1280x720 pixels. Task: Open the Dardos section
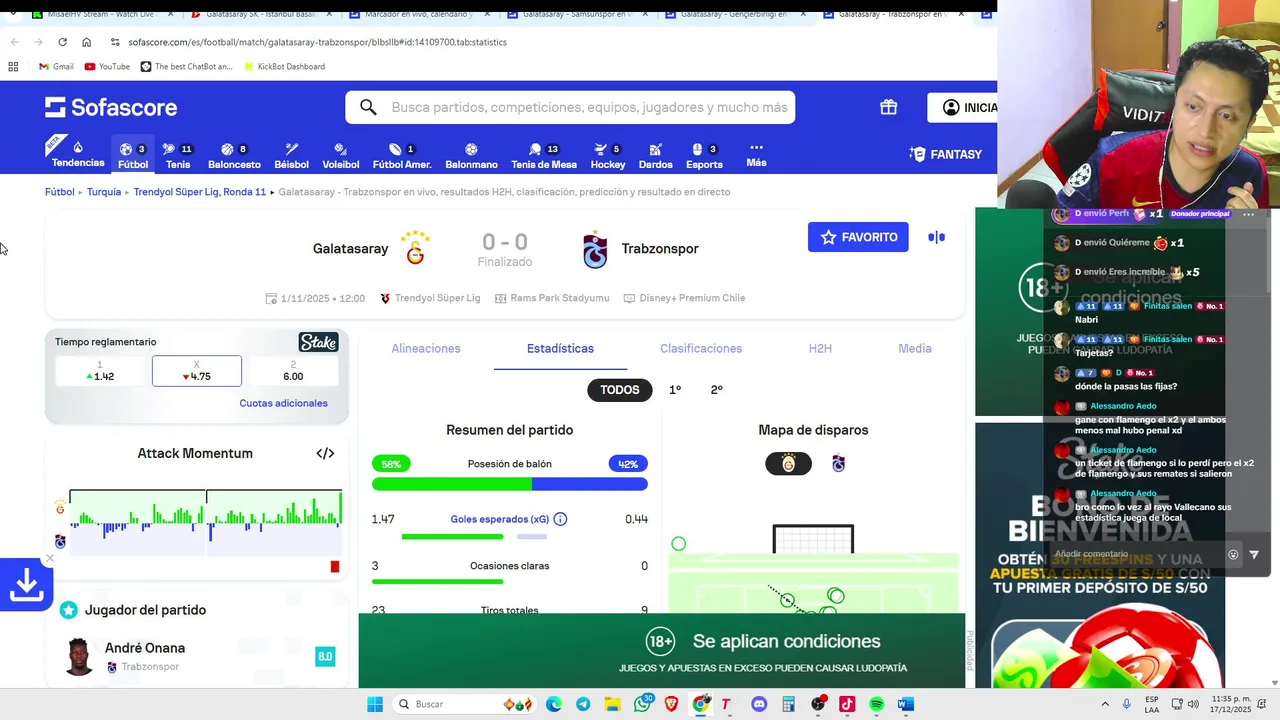[x=655, y=154]
